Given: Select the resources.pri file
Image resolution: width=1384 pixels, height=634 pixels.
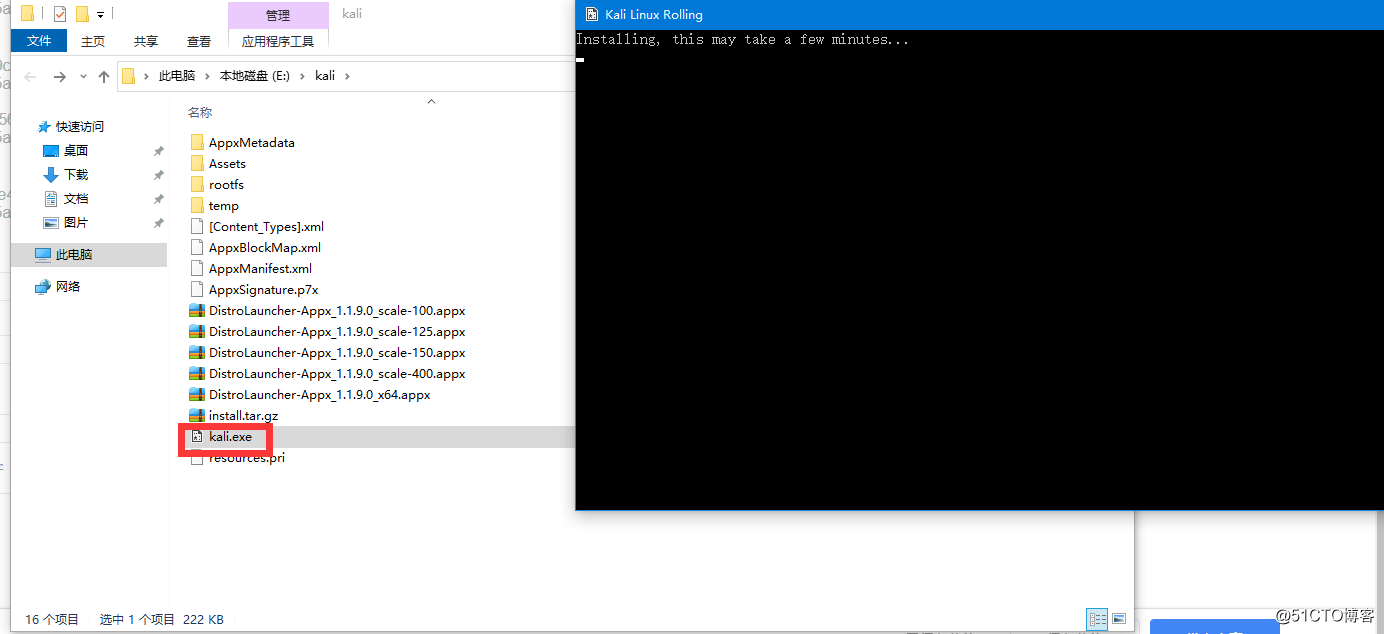Looking at the screenshot, I should point(247,458).
